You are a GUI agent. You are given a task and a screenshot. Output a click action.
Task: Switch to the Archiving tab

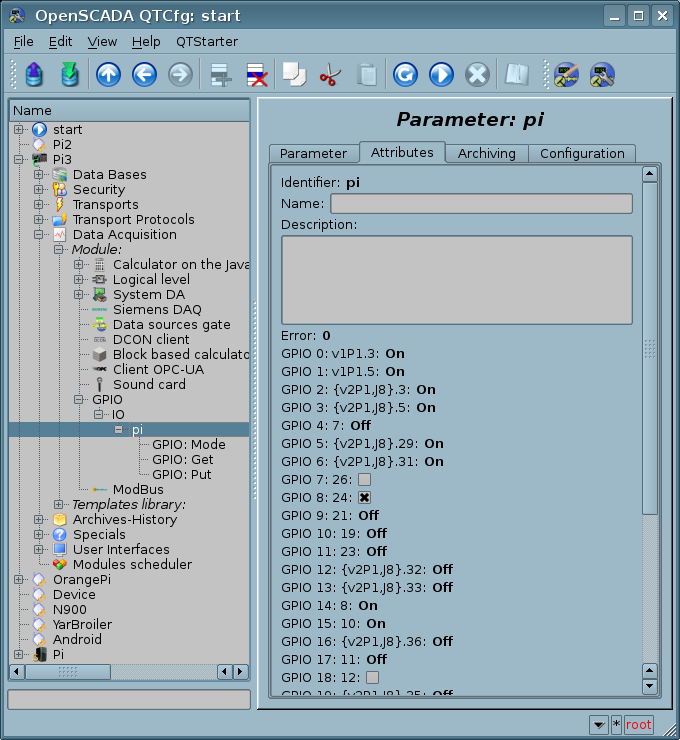click(x=486, y=153)
